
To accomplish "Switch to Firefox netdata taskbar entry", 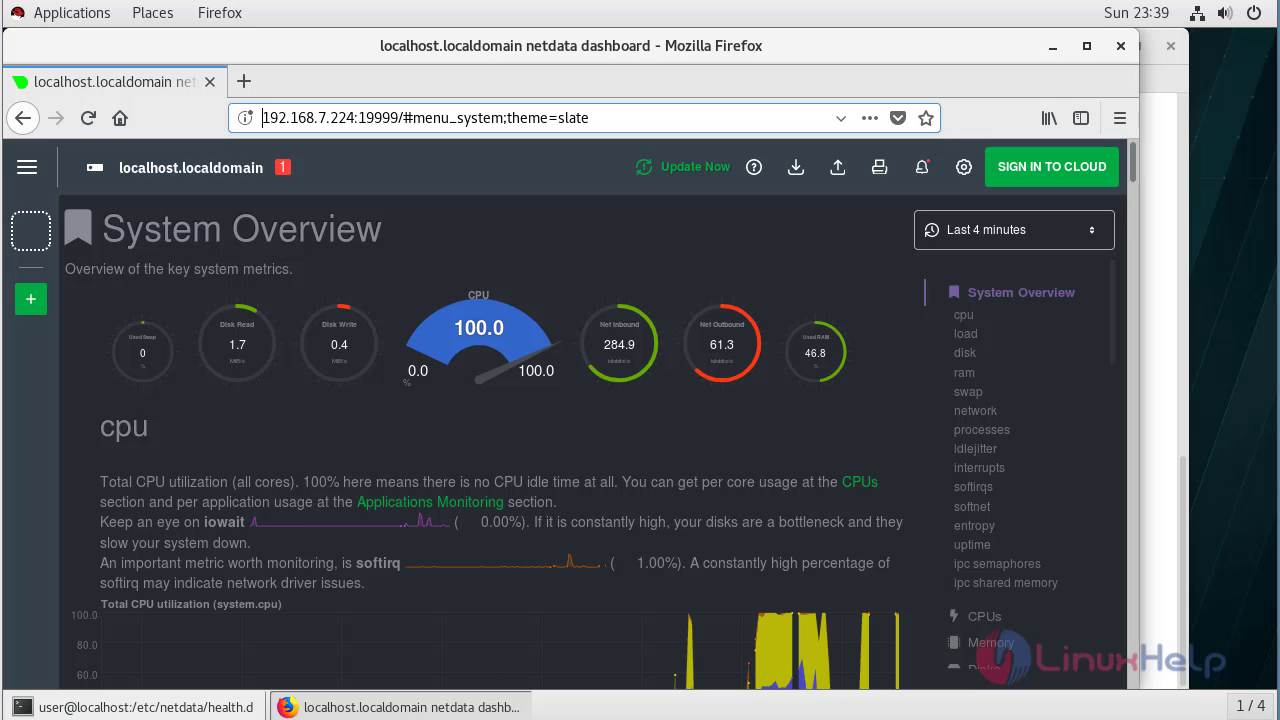I will click(400, 707).
